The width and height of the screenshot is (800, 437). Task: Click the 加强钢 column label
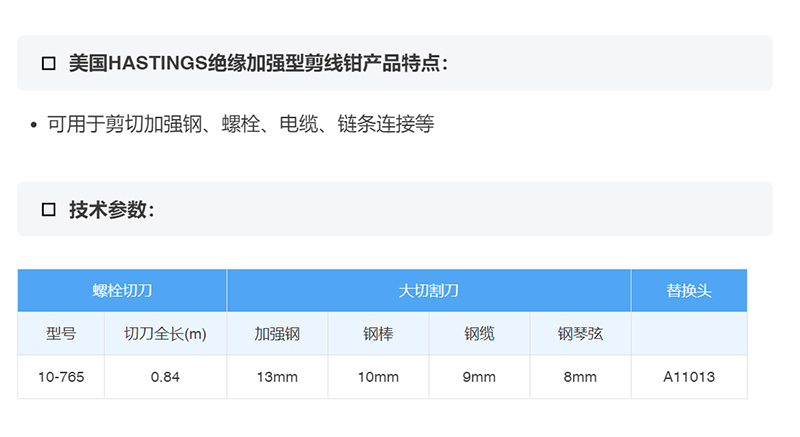277,334
